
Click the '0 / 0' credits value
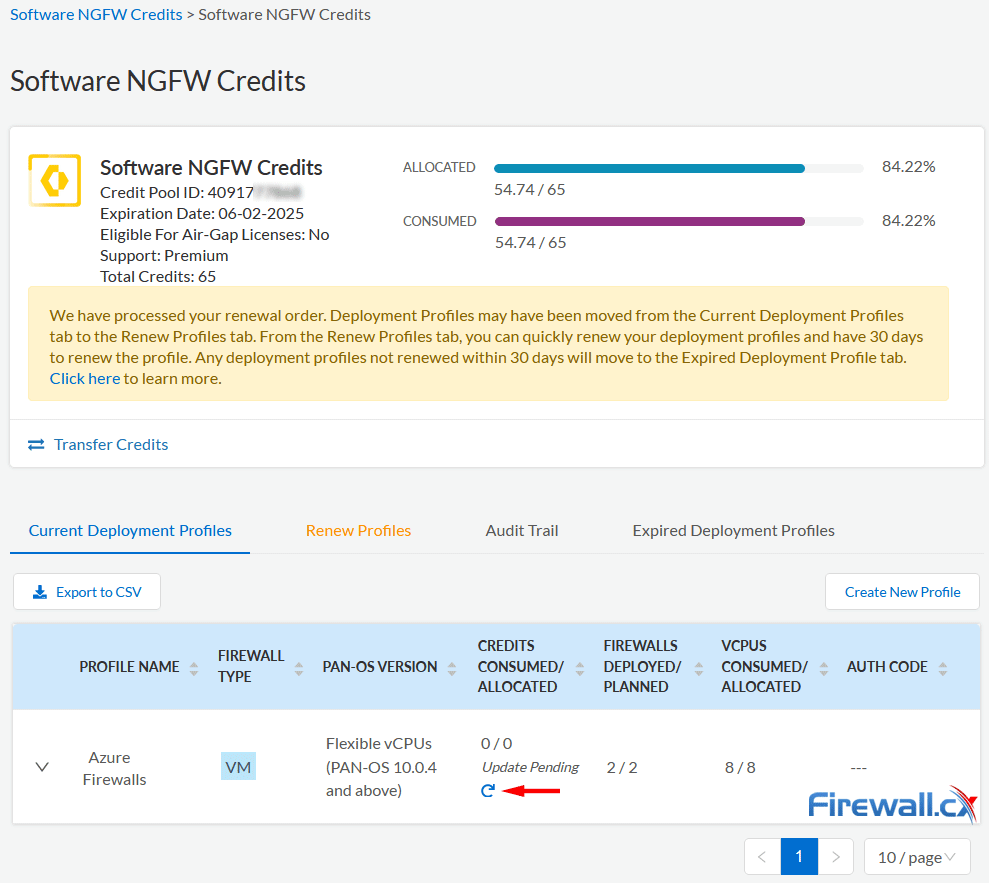[x=496, y=744]
